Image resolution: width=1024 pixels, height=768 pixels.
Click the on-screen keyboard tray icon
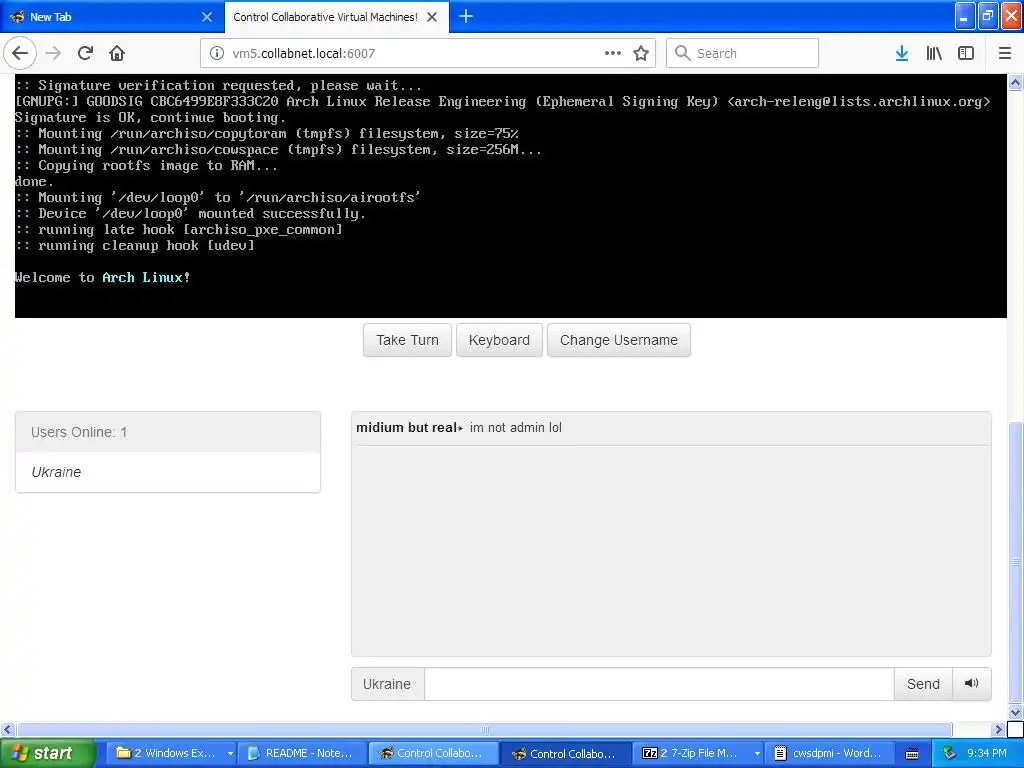912,754
